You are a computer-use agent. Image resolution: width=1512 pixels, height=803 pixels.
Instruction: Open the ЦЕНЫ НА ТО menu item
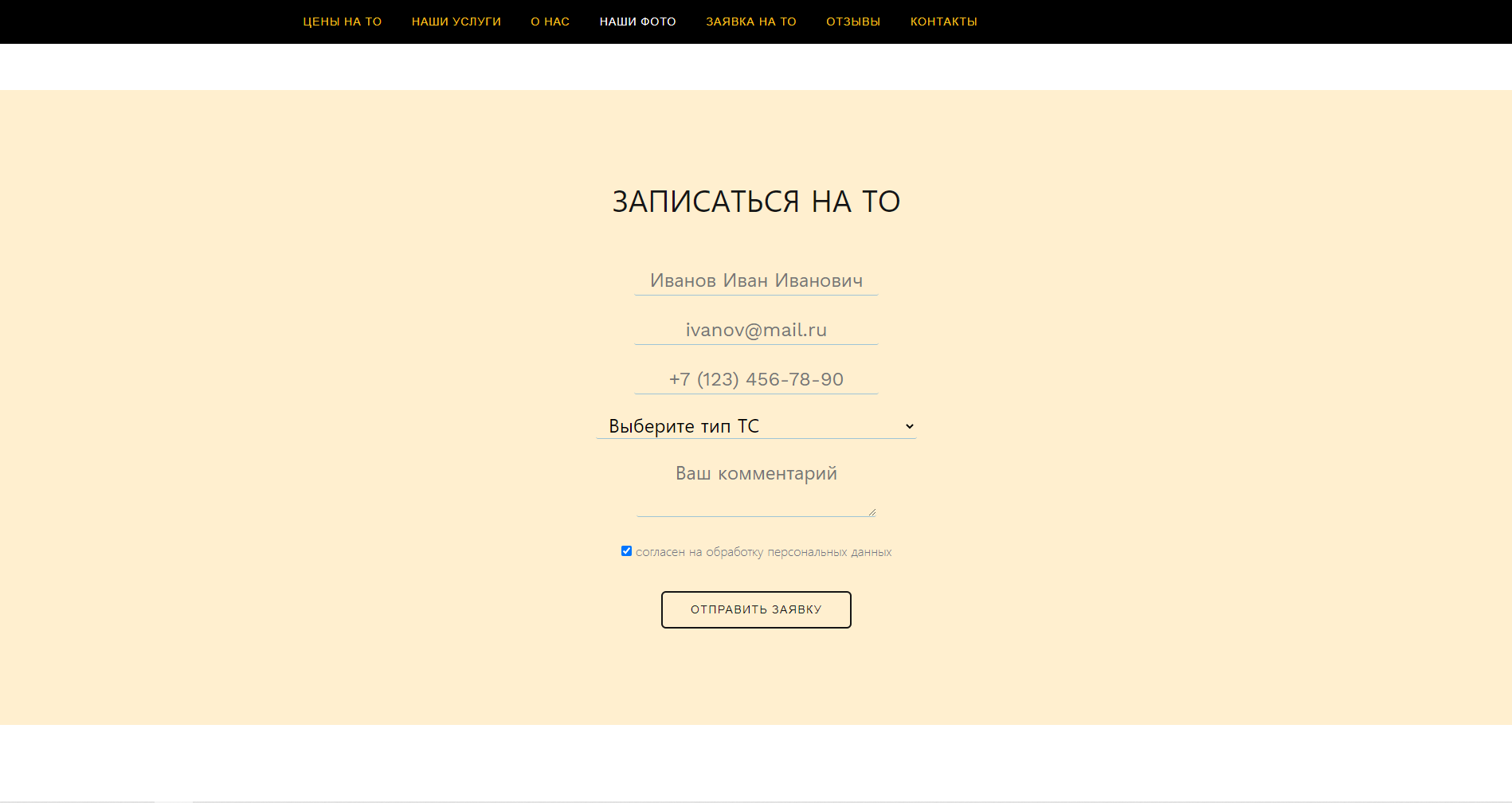tap(342, 22)
